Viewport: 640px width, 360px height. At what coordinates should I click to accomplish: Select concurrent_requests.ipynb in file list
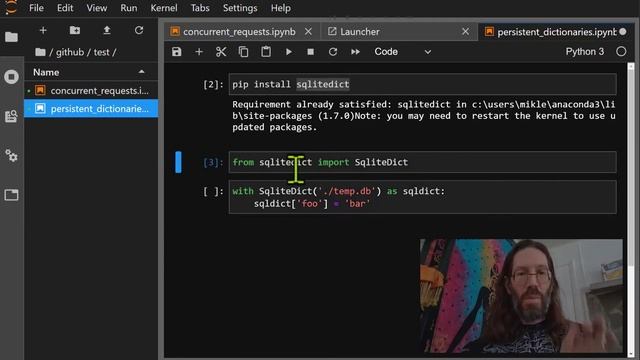pyautogui.click(x=91, y=91)
